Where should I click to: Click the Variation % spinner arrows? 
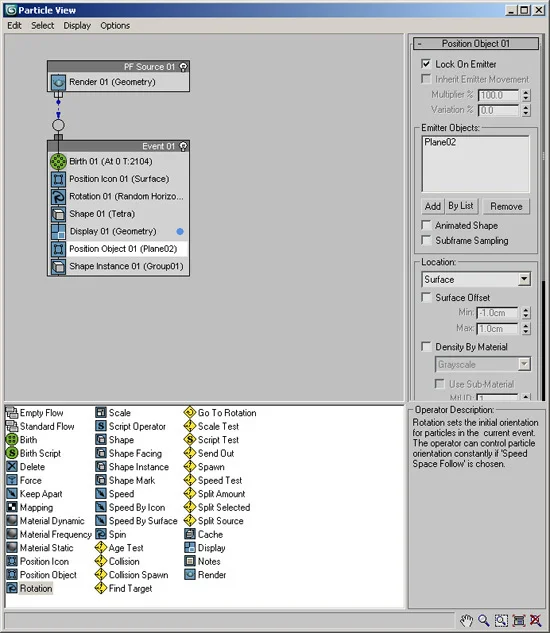[526, 110]
